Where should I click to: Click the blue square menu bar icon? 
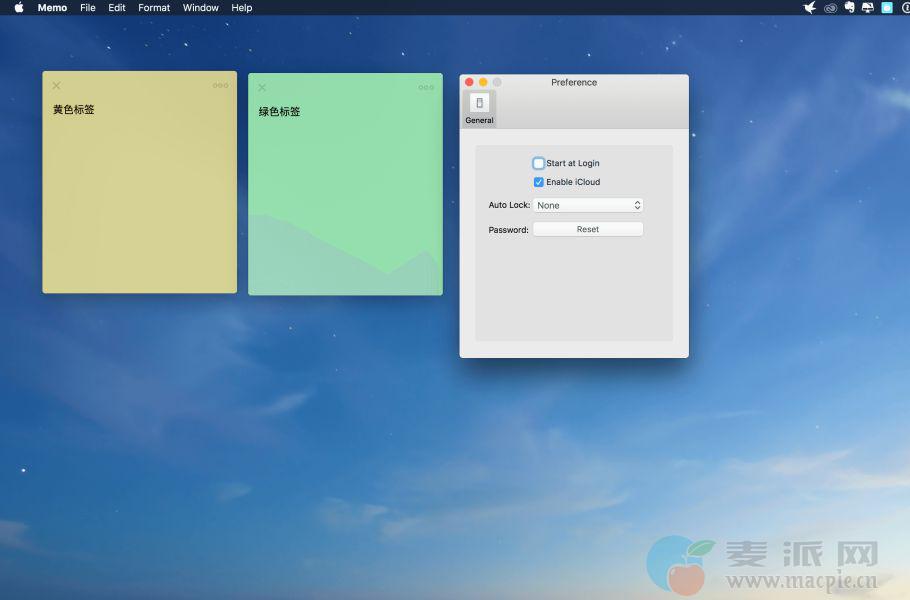click(x=886, y=8)
